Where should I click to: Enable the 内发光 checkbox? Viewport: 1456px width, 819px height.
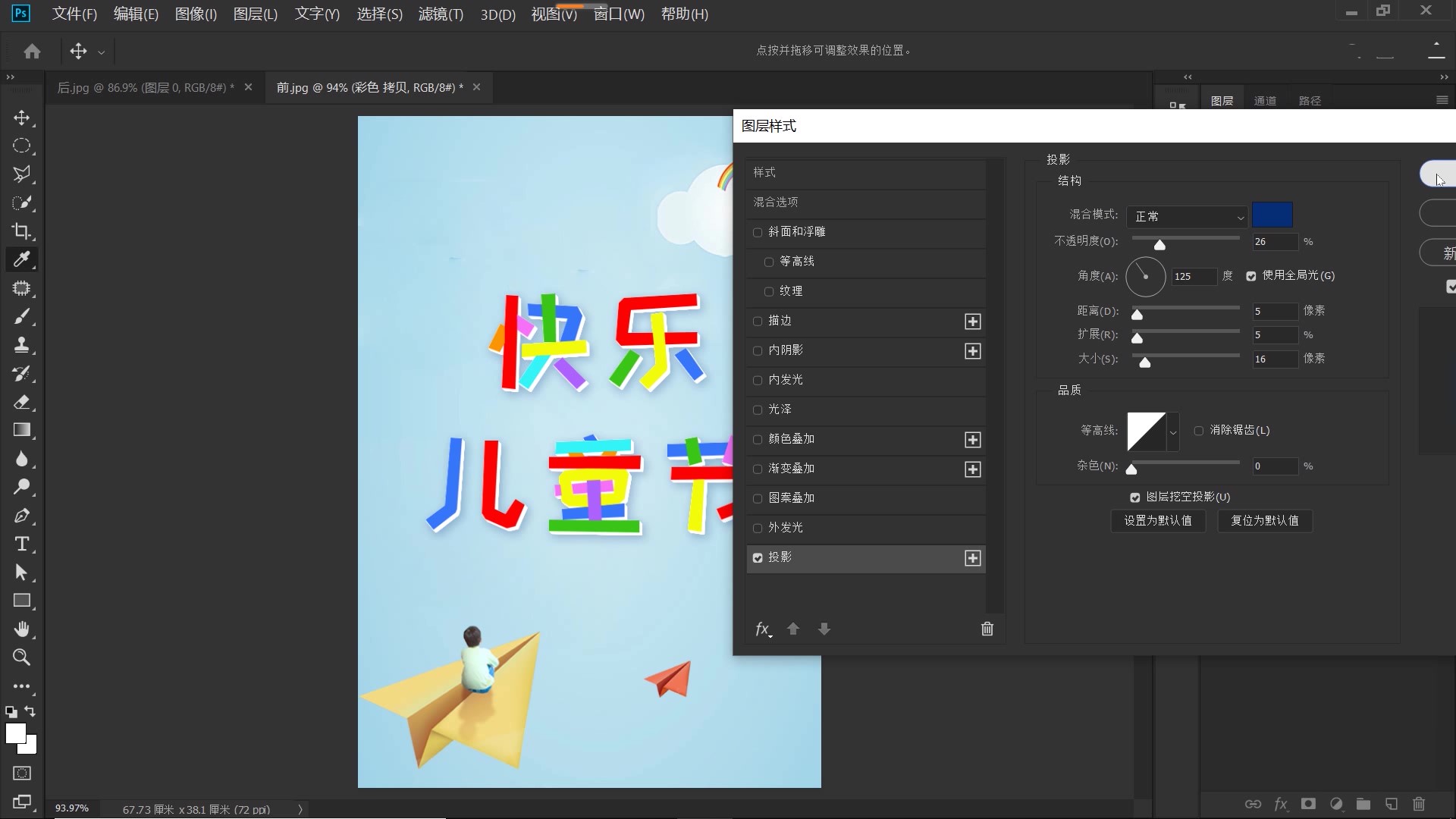[x=758, y=381]
